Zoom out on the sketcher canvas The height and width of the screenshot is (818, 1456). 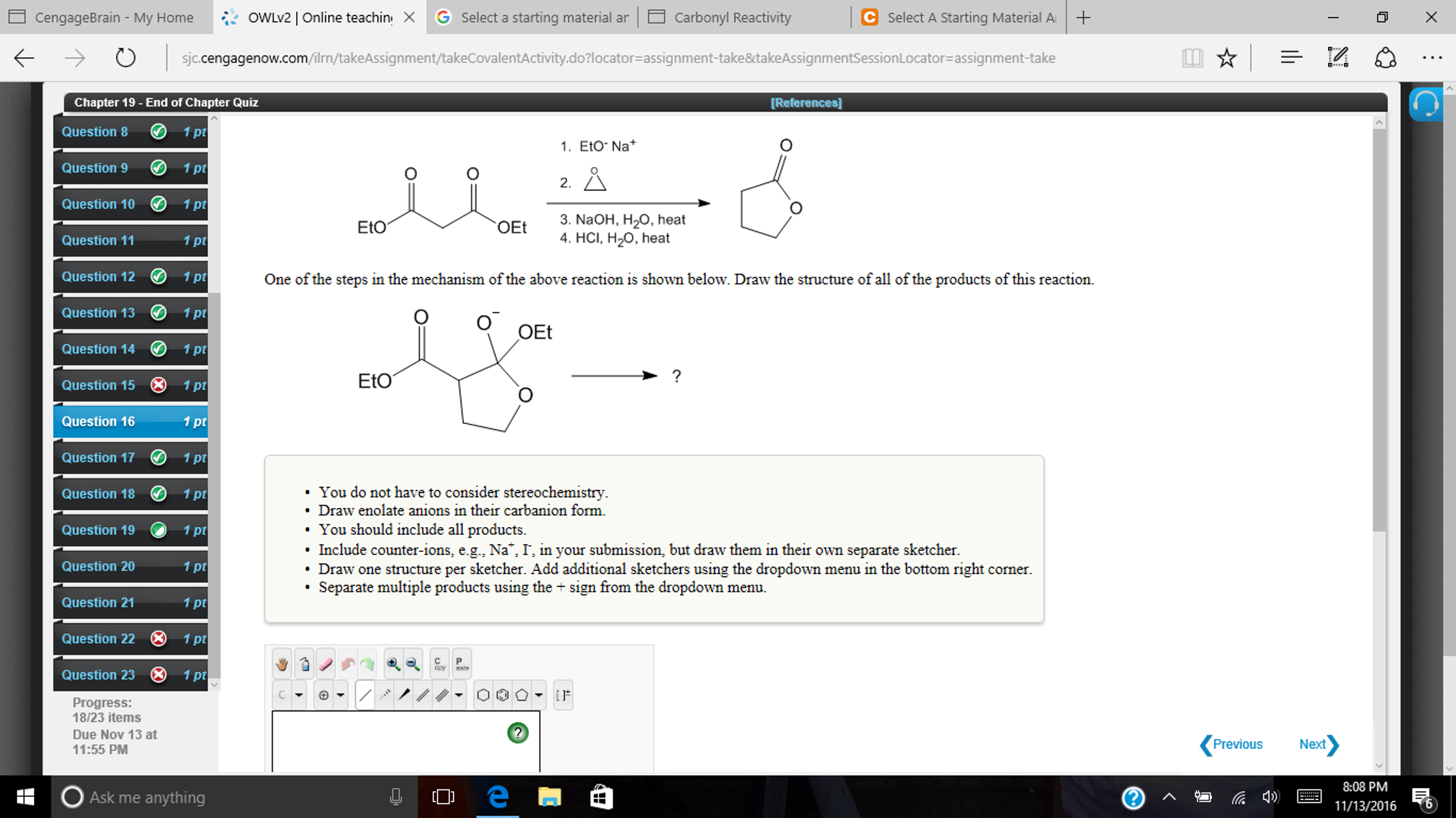(x=413, y=664)
